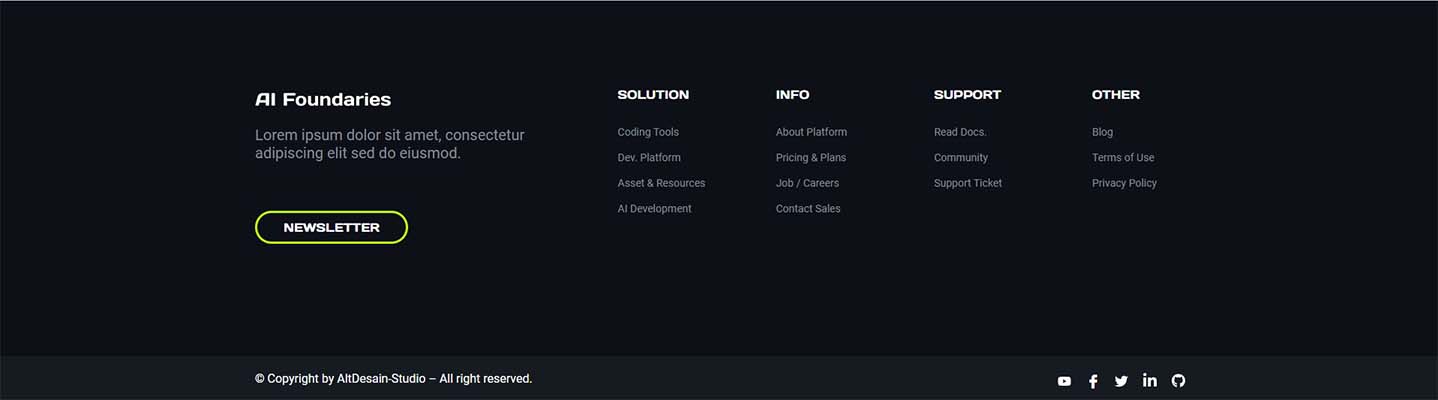Image resolution: width=1438 pixels, height=400 pixels.
Task: Open the Twitter social link icon
Action: 1121,381
